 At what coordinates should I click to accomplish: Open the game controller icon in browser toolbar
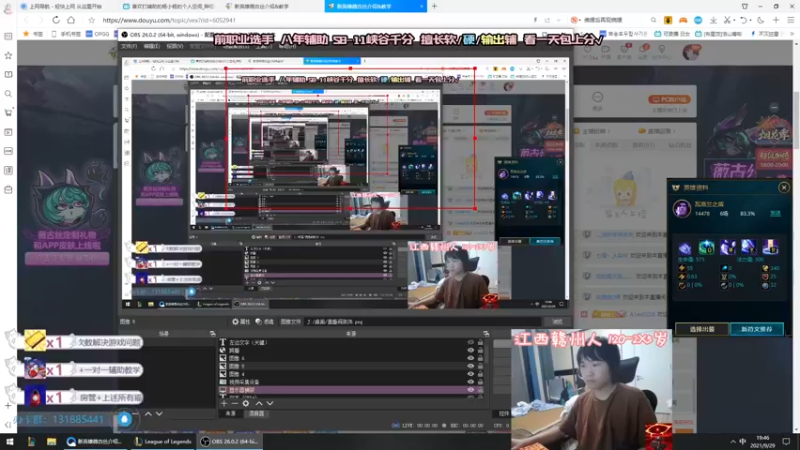tap(683, 20)
